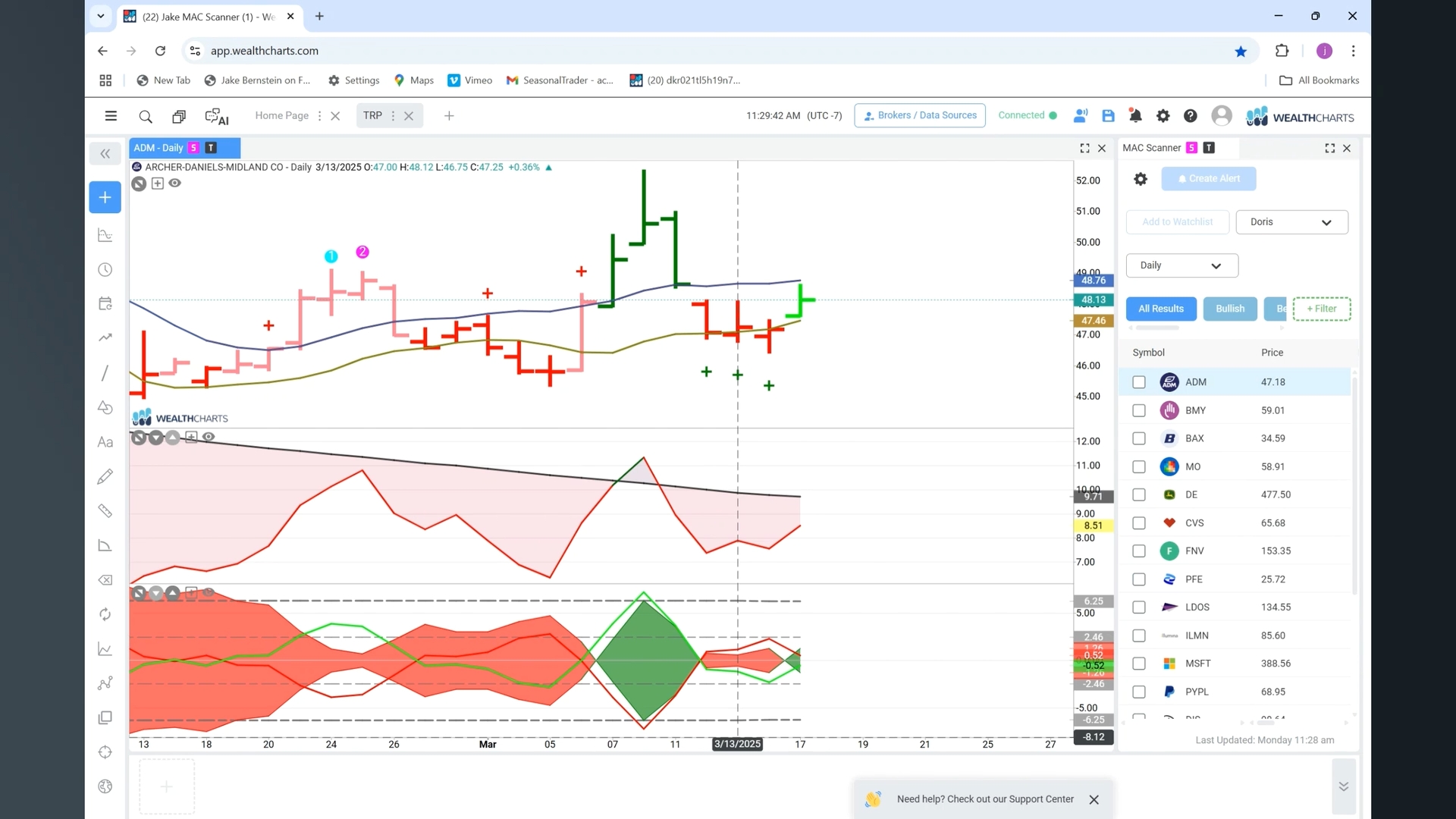Screen dimensions: 1456x819
Task: Open the symbol search magnifier
Action: point(146,117)
